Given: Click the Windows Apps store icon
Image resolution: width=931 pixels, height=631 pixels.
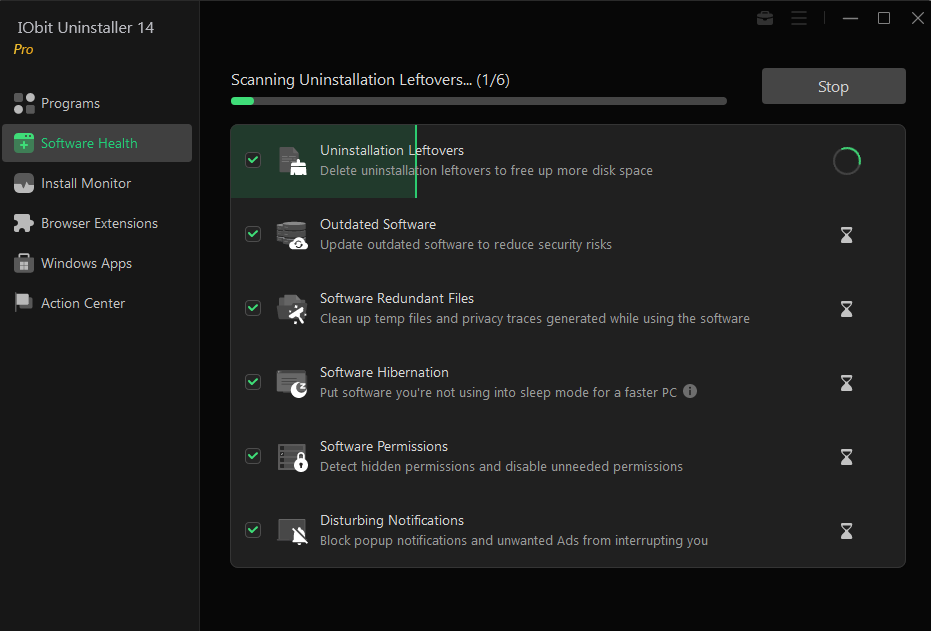Looking at the screenshot, I should [24, 263].
